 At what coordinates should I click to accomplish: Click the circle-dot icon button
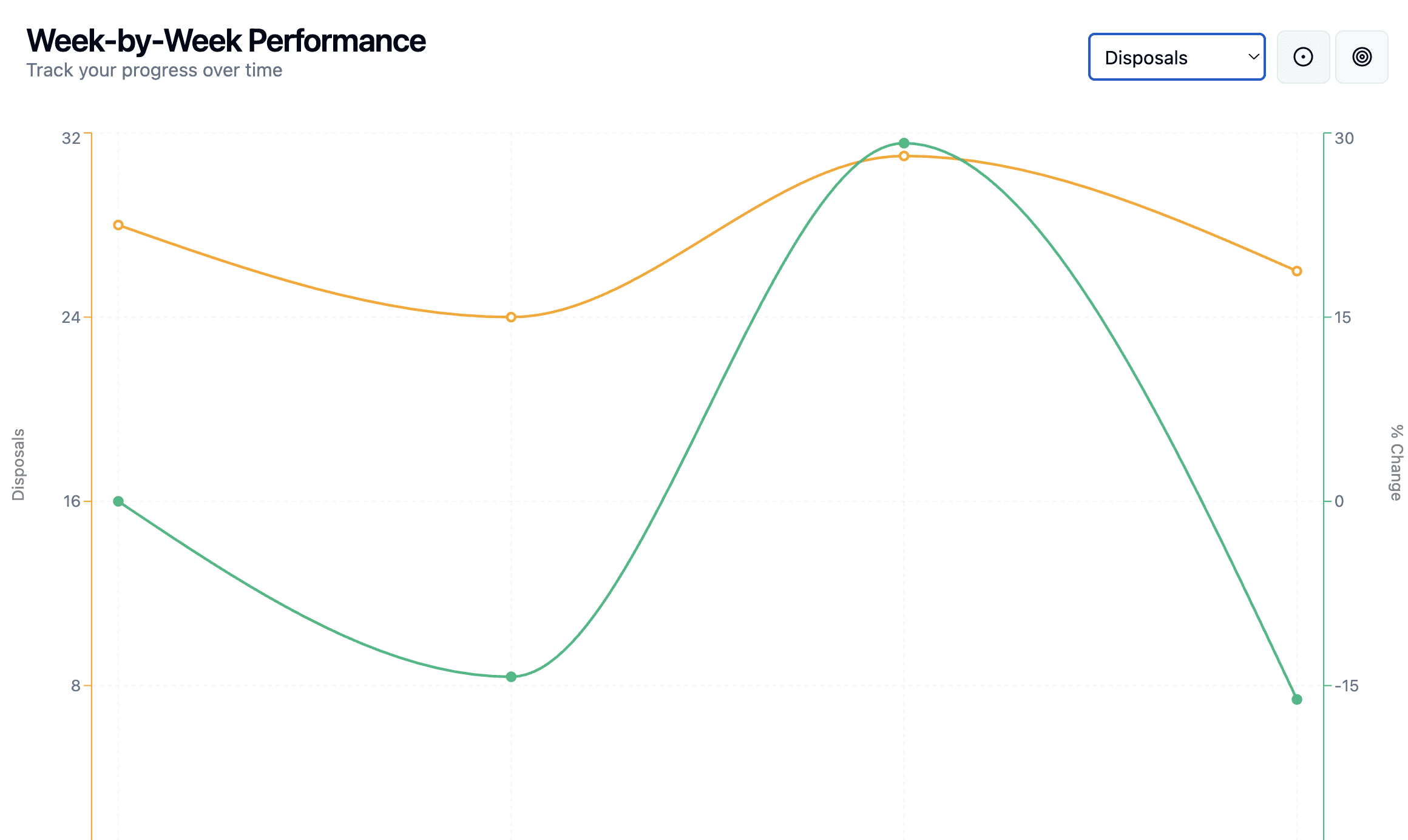coord(1303,57)
